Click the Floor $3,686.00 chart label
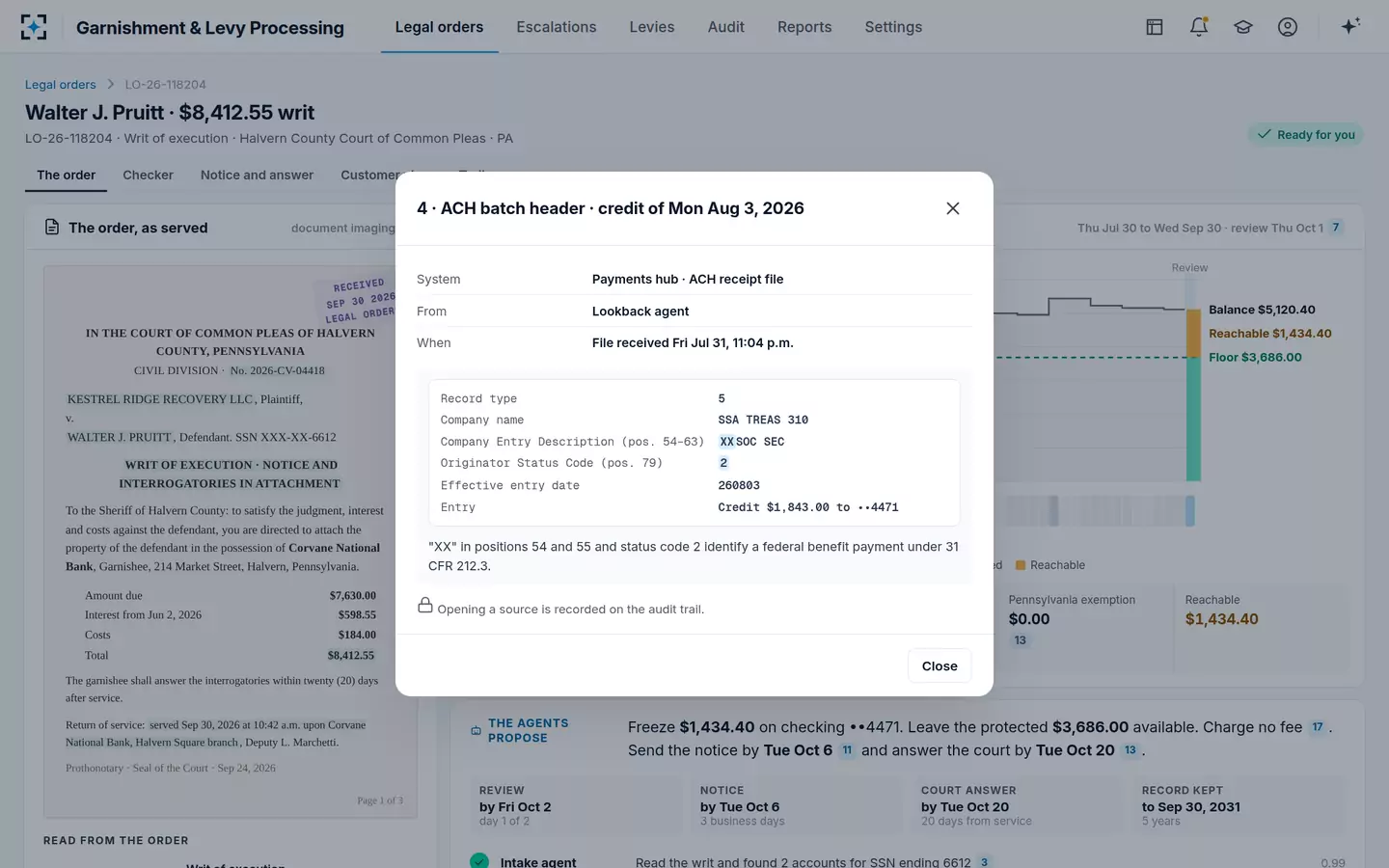The image size is (1389, 868). point(1255,357)
